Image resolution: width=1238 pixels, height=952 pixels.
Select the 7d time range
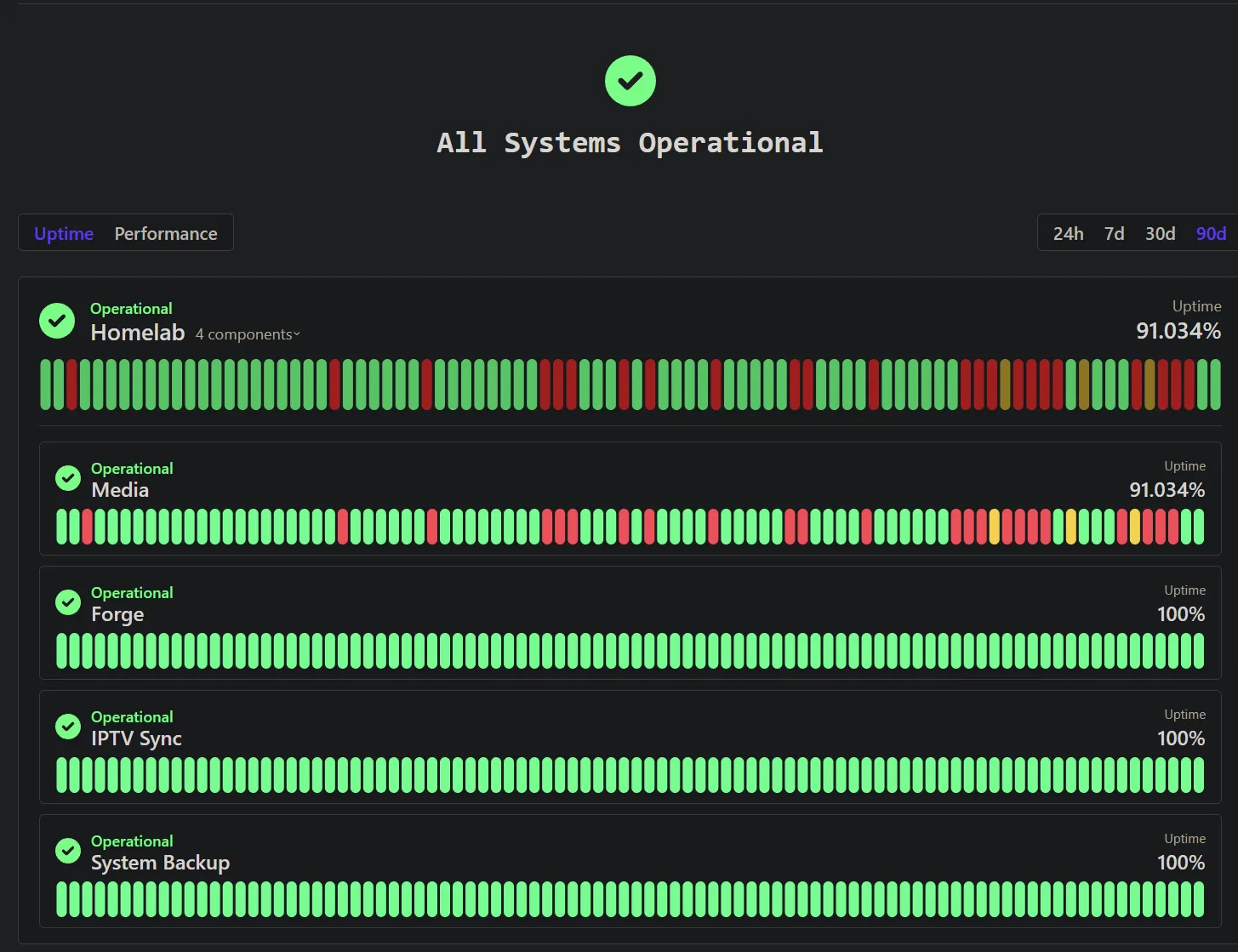[1114, 233]
